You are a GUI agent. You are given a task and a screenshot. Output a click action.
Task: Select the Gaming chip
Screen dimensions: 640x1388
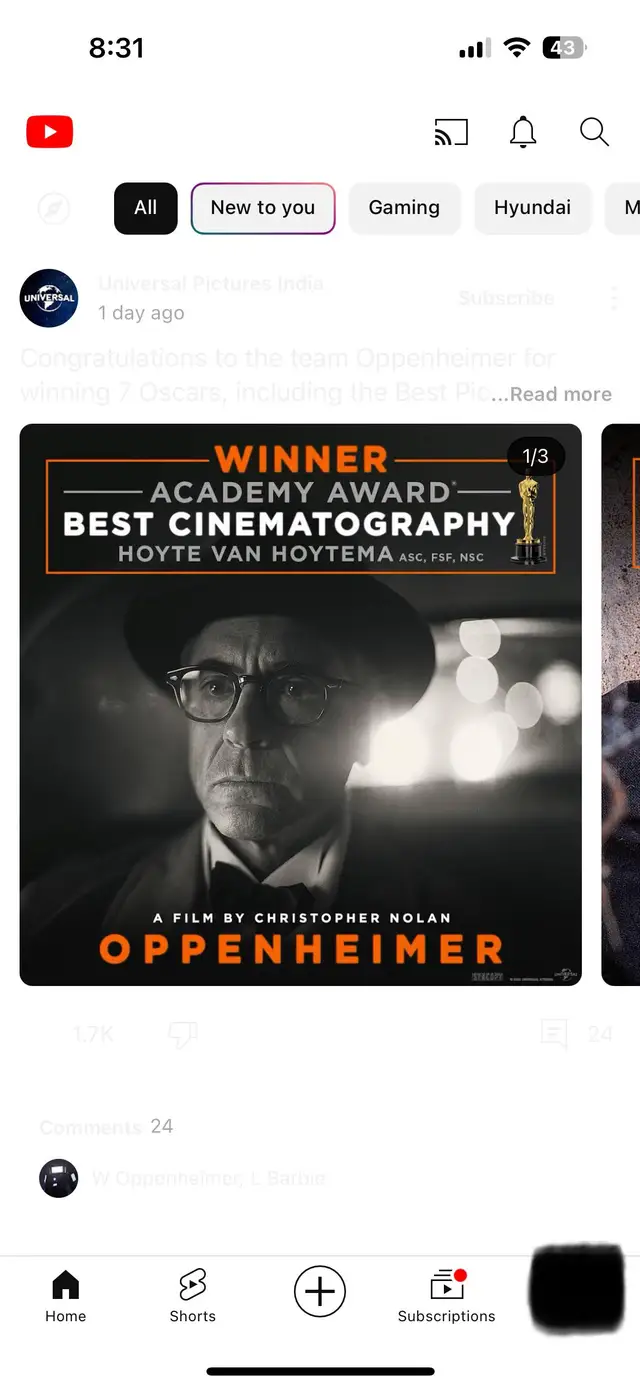pyautogui.click(x=404, y=208)
